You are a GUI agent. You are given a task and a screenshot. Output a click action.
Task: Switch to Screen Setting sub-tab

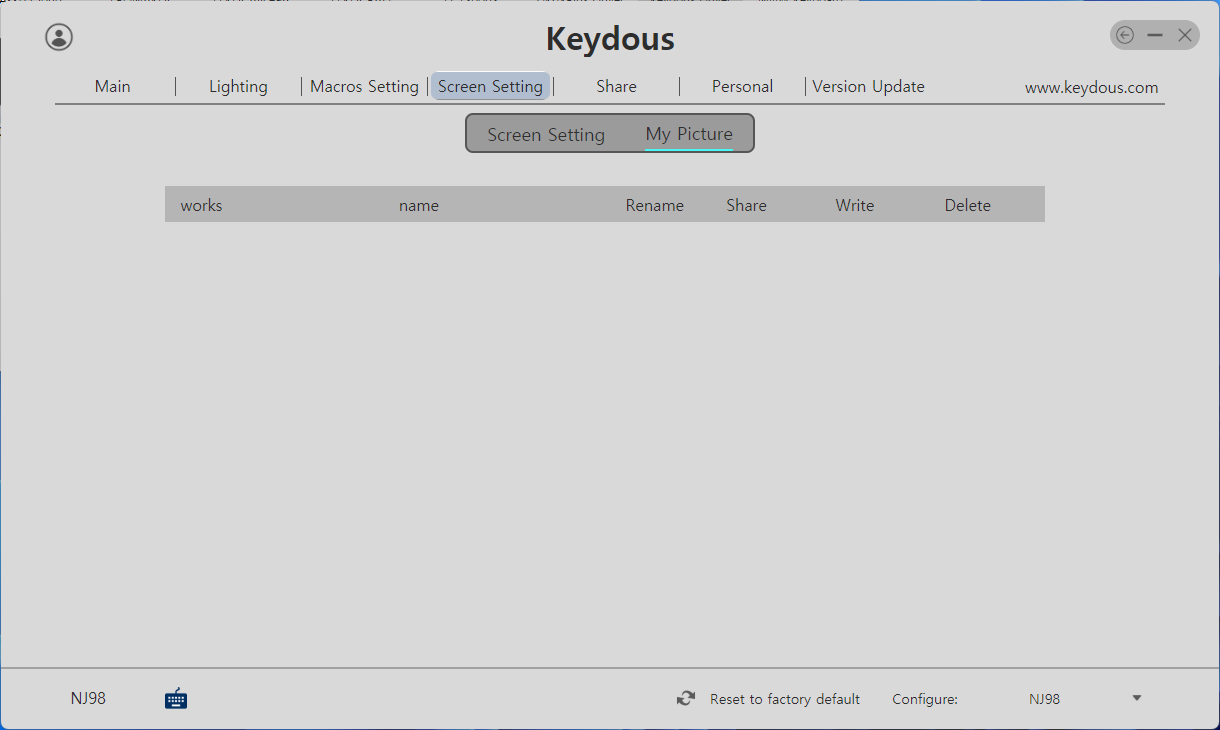click(546, 134)
